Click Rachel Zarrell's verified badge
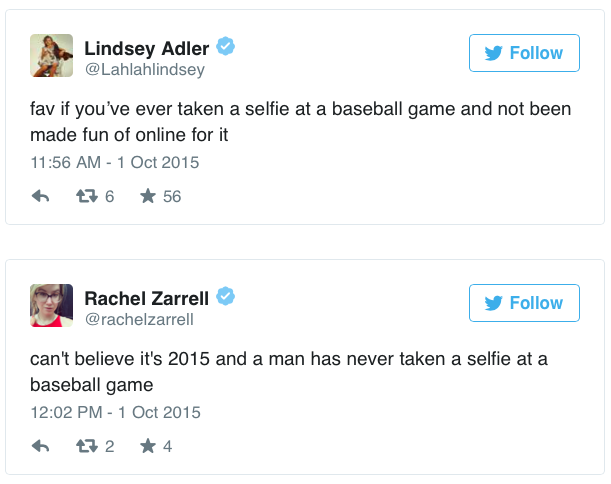The image size is (611, 484). click(227, 296)
